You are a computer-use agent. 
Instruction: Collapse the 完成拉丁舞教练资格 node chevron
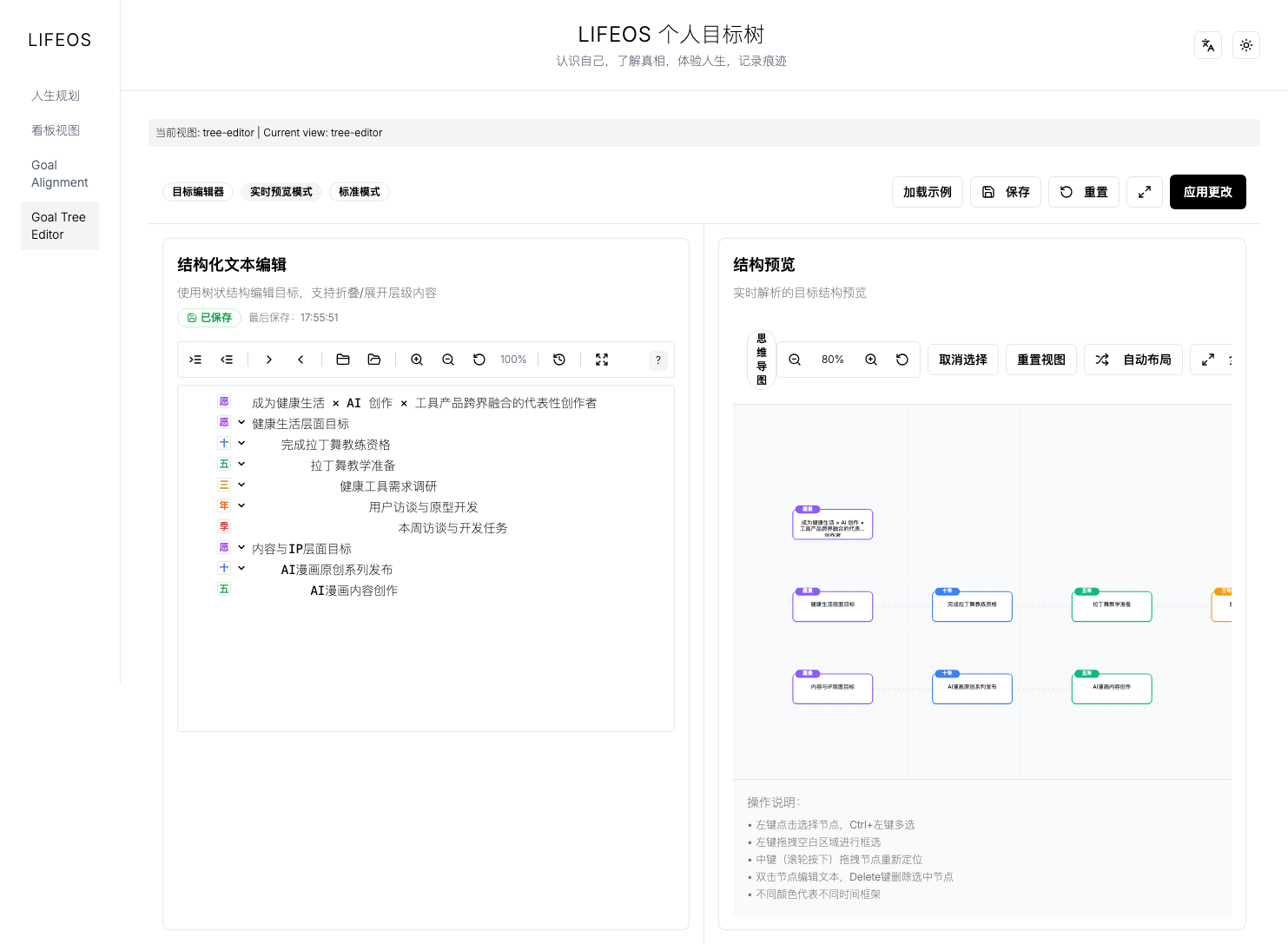241,443
